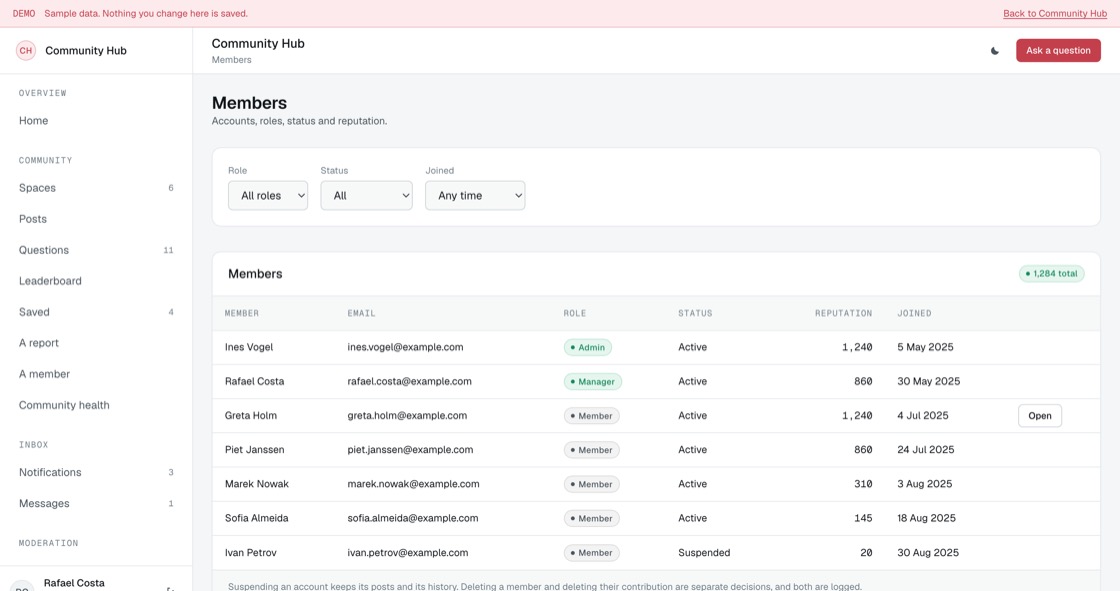Open Leaderboard in the sidebar
Image resolution: width=1120 pixels, height=591 pixels.
(96, 281)
